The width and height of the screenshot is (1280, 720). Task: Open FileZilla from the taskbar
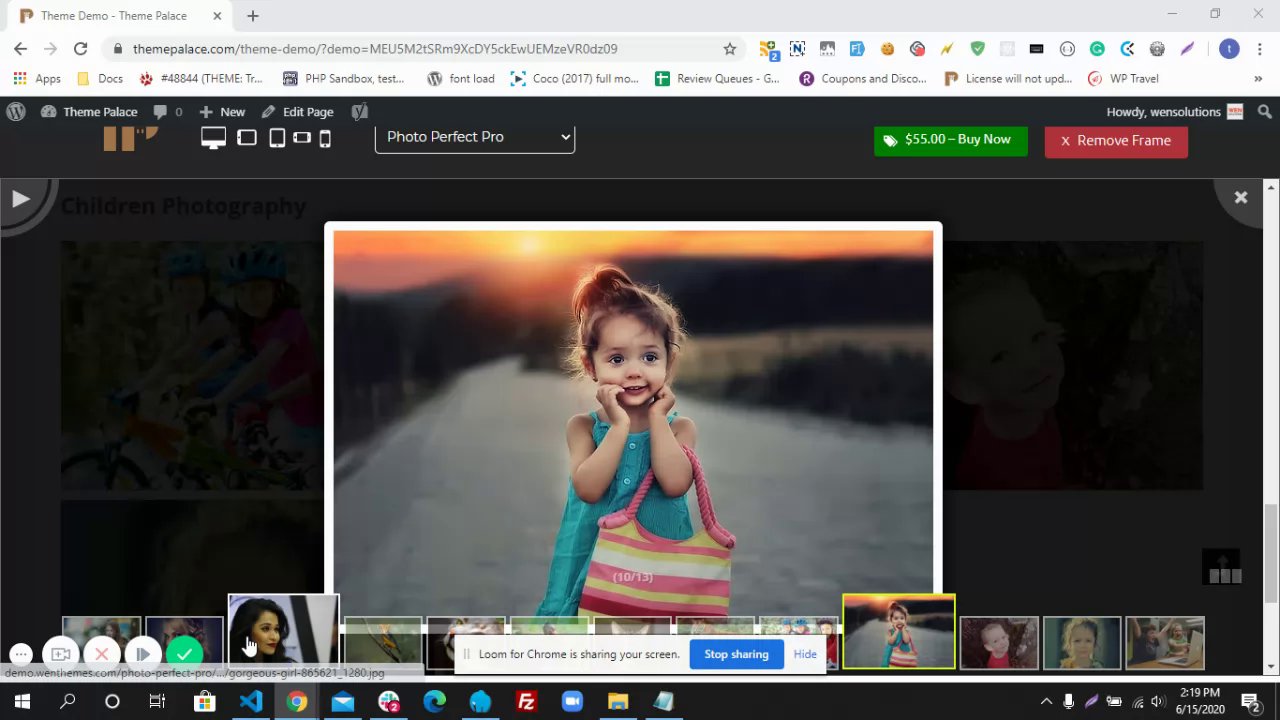[526, 702]
